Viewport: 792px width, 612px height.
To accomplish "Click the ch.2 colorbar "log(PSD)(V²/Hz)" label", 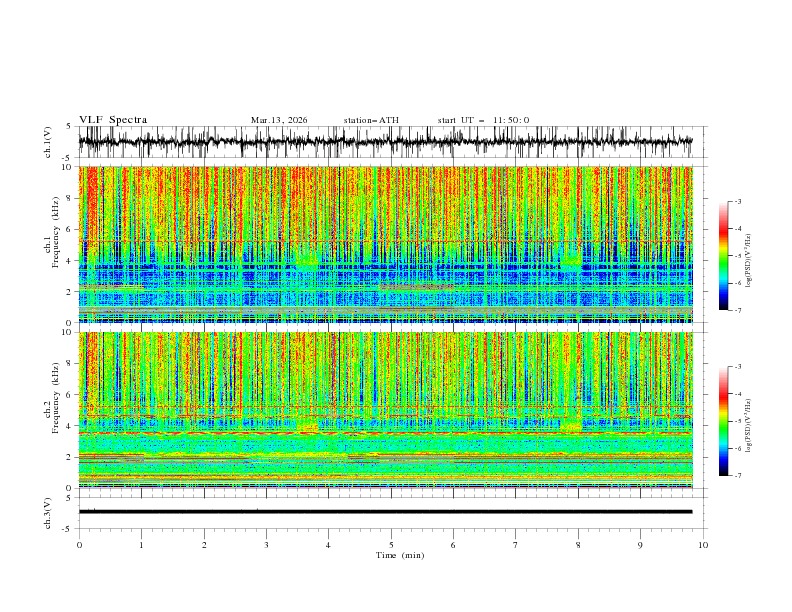I will pyautogui.click(x=748, y=425).
